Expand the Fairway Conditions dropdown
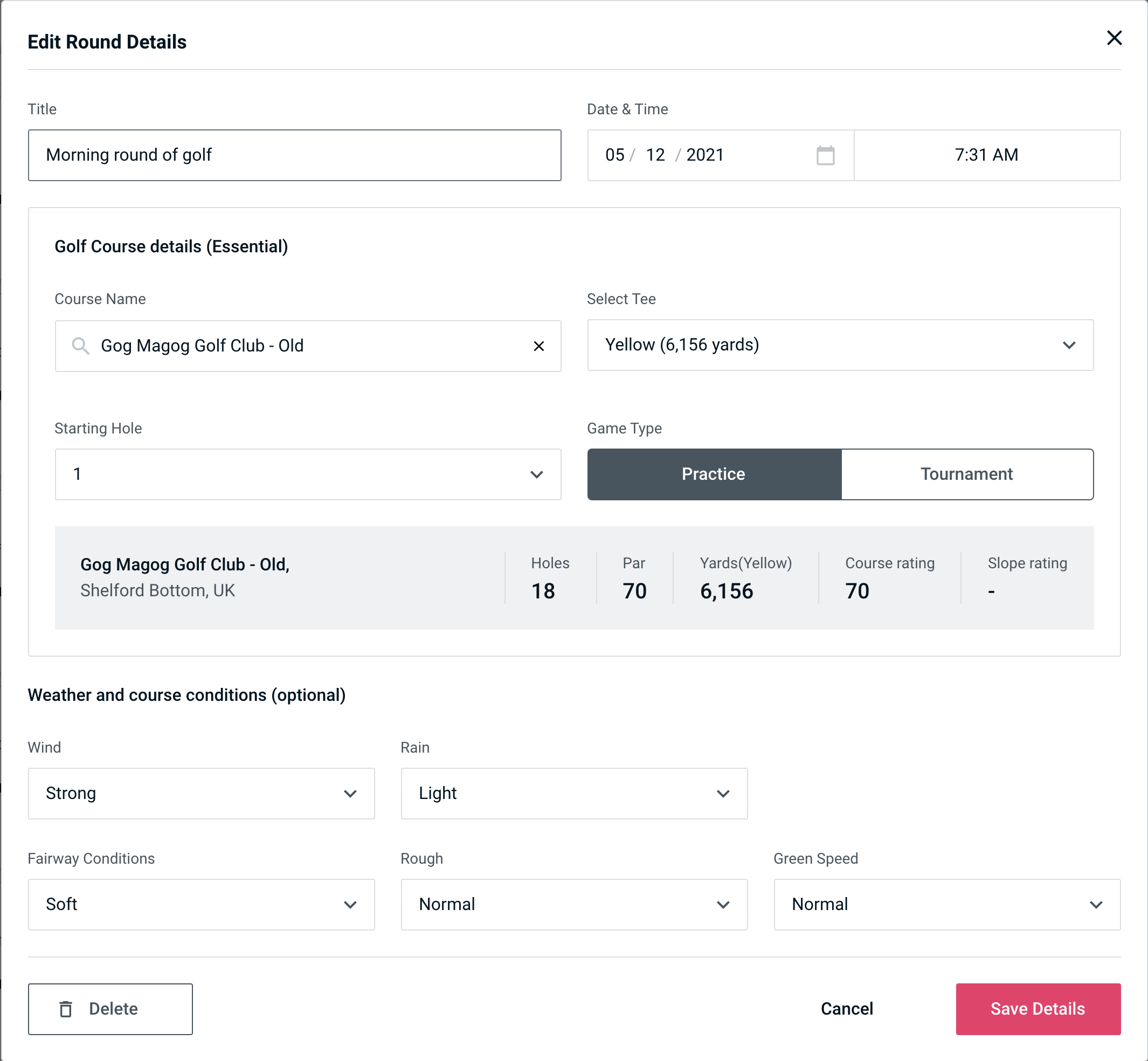This screenshot has width=1148, height=1061. 351,903
